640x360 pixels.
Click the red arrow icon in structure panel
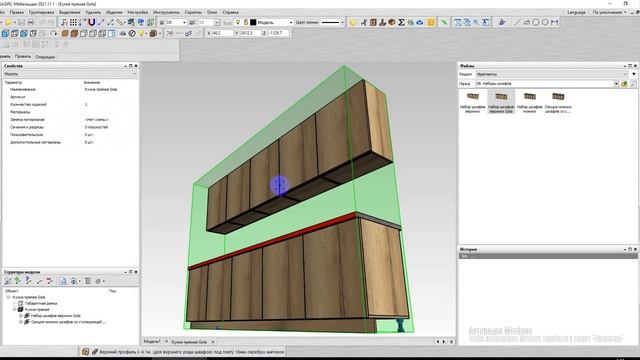[x=49, y=281]
